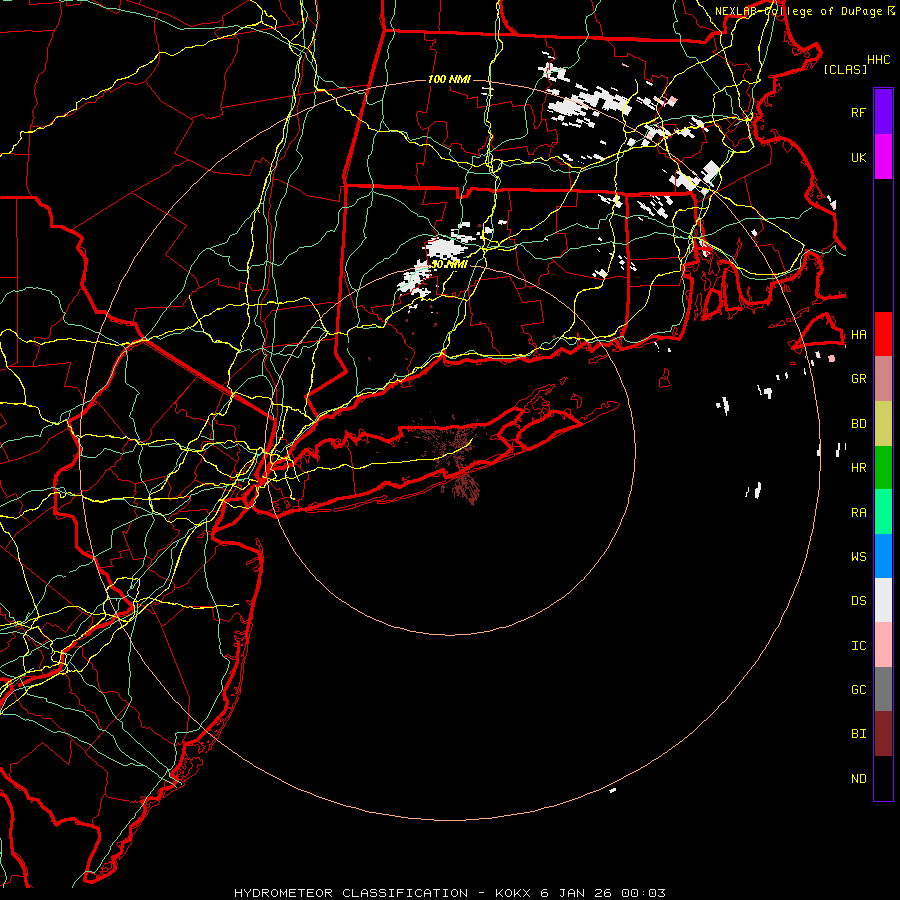Click the magenta UK legend color swatch
Screen dimensions: 900x900
883,157
